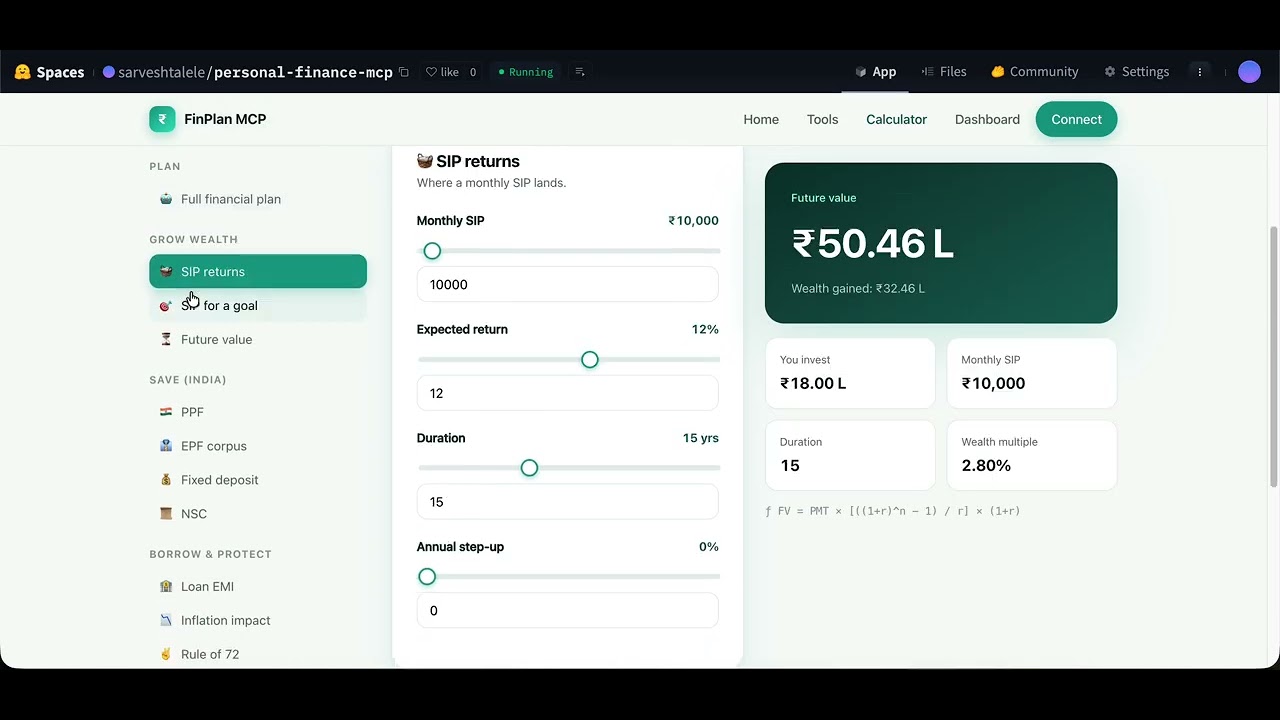Select Full financial plan in the sidebar
Screen dimensions: 1280x720
tap(258, 199)
